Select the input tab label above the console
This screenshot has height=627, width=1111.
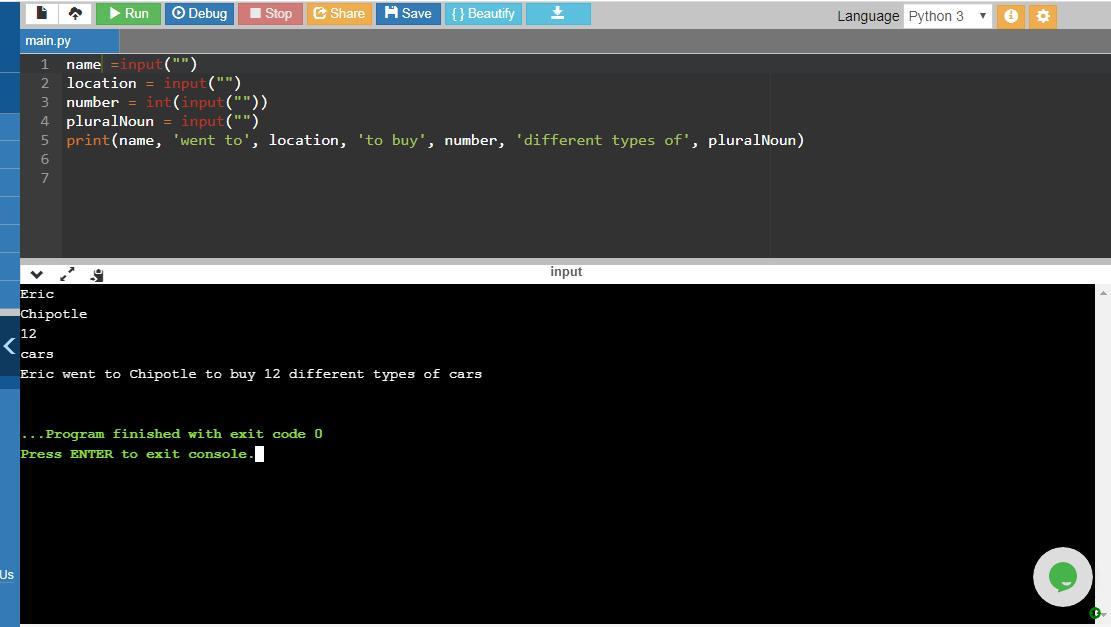tap(566, 272)
